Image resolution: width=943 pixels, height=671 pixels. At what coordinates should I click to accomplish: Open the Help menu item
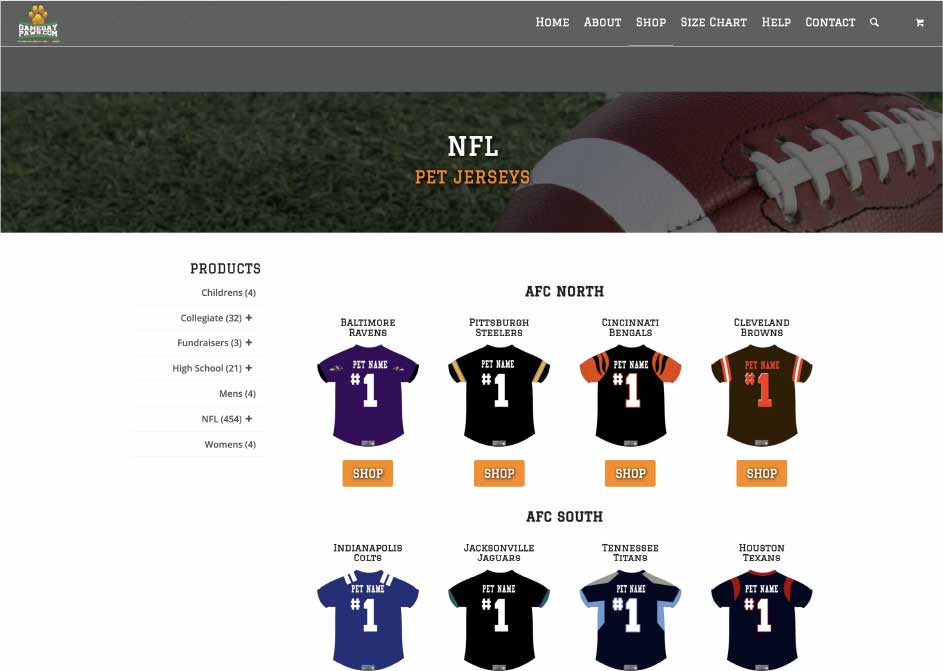click(x=776, y=22)
